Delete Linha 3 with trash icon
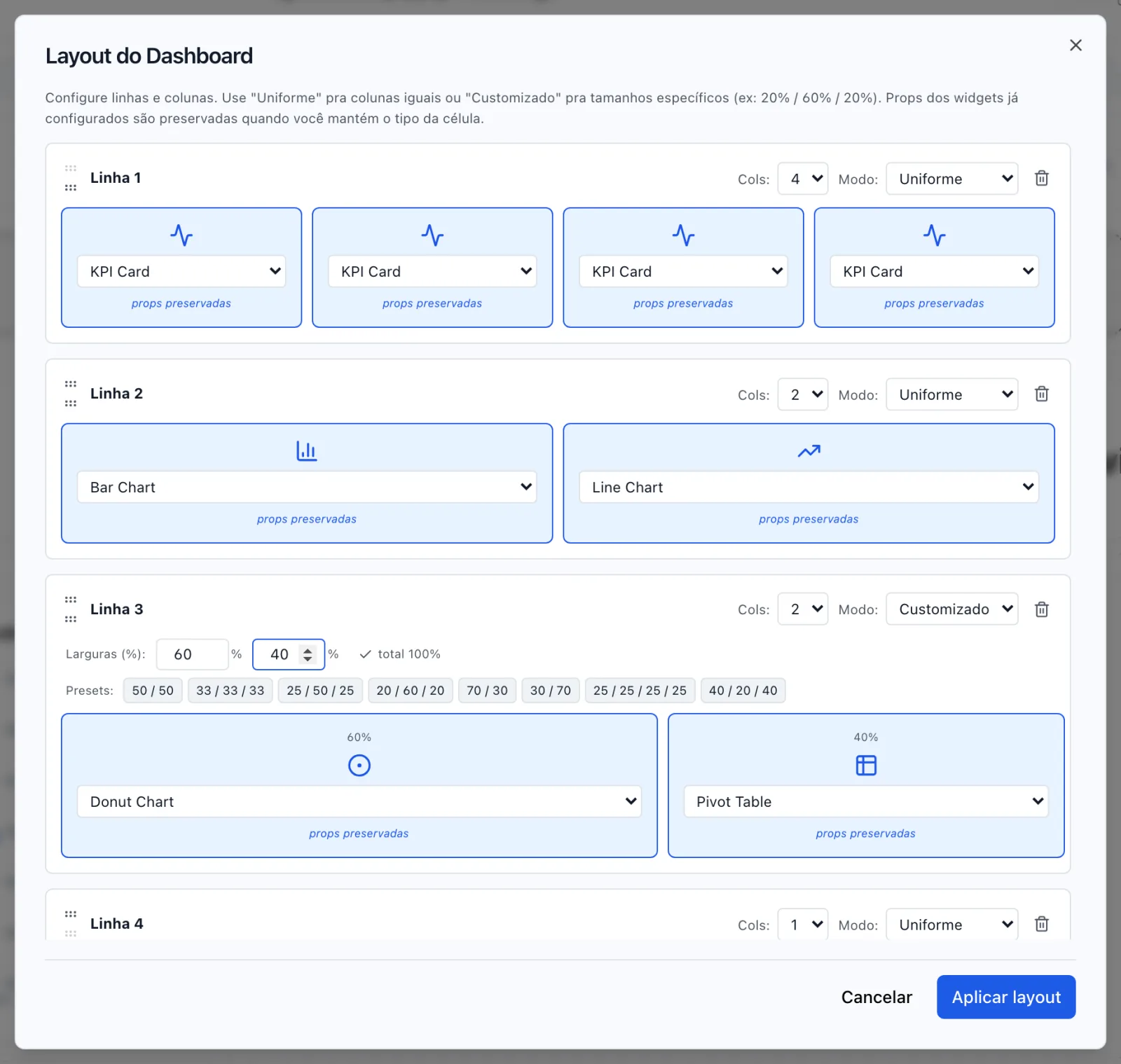 click(1042, 609)
